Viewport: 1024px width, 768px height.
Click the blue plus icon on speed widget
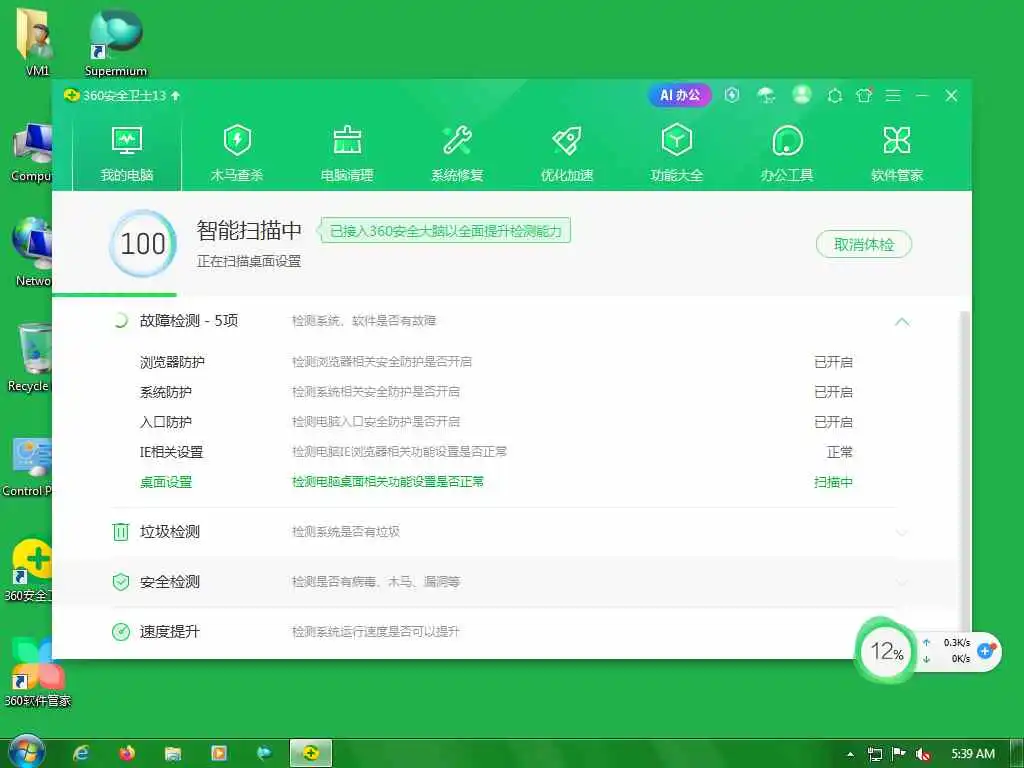click(x=986, y=650)
